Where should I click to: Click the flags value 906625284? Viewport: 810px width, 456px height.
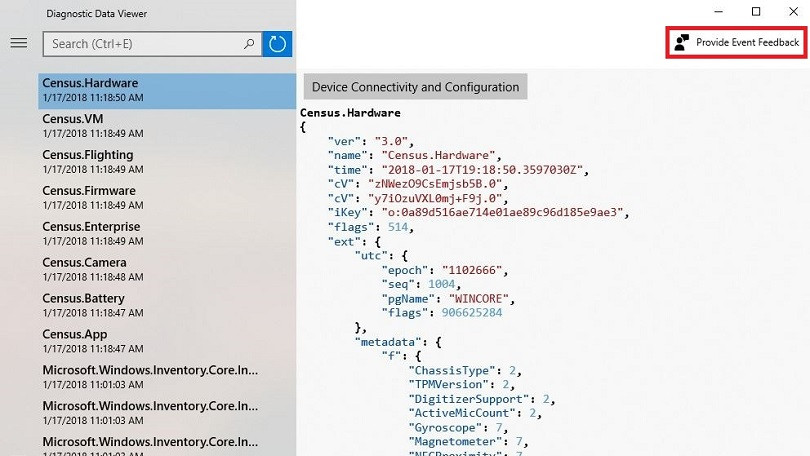point(472,313)
